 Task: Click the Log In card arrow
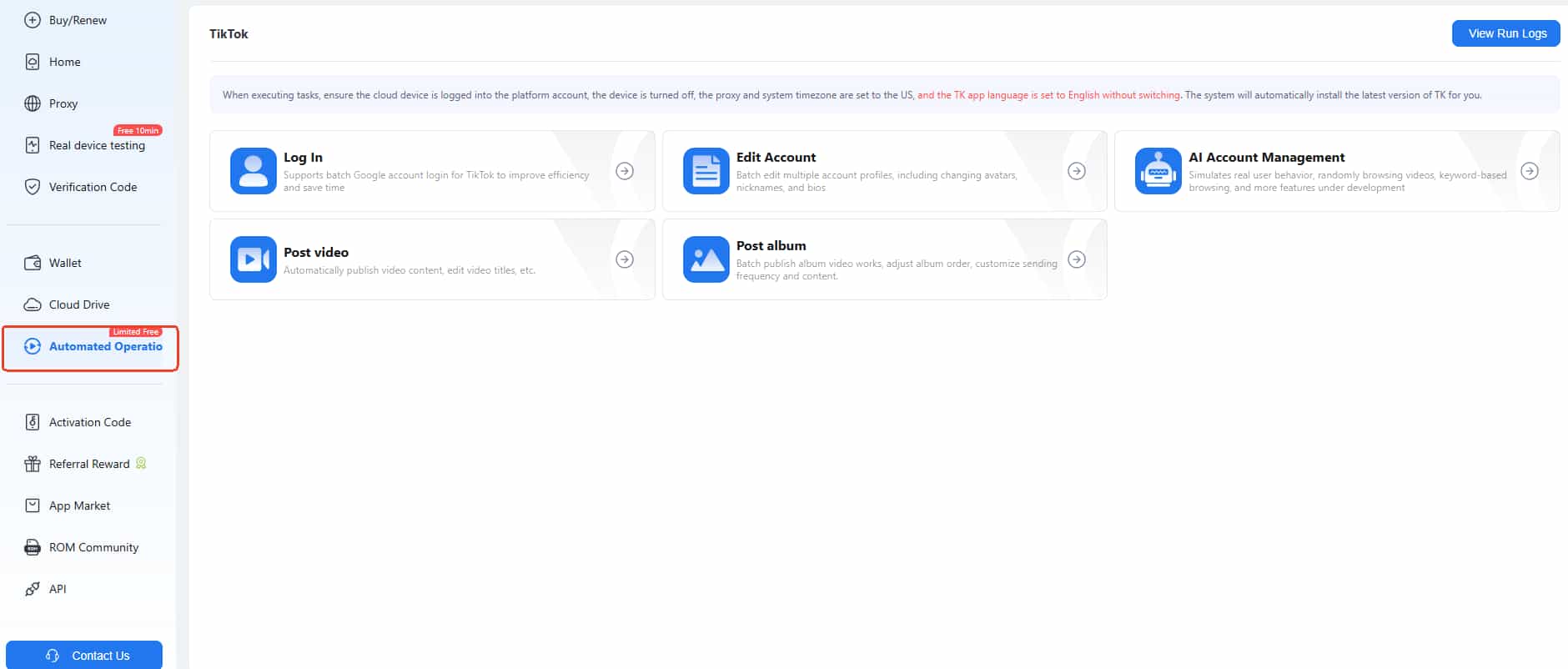pyautogui.click(x=625, y=171)
